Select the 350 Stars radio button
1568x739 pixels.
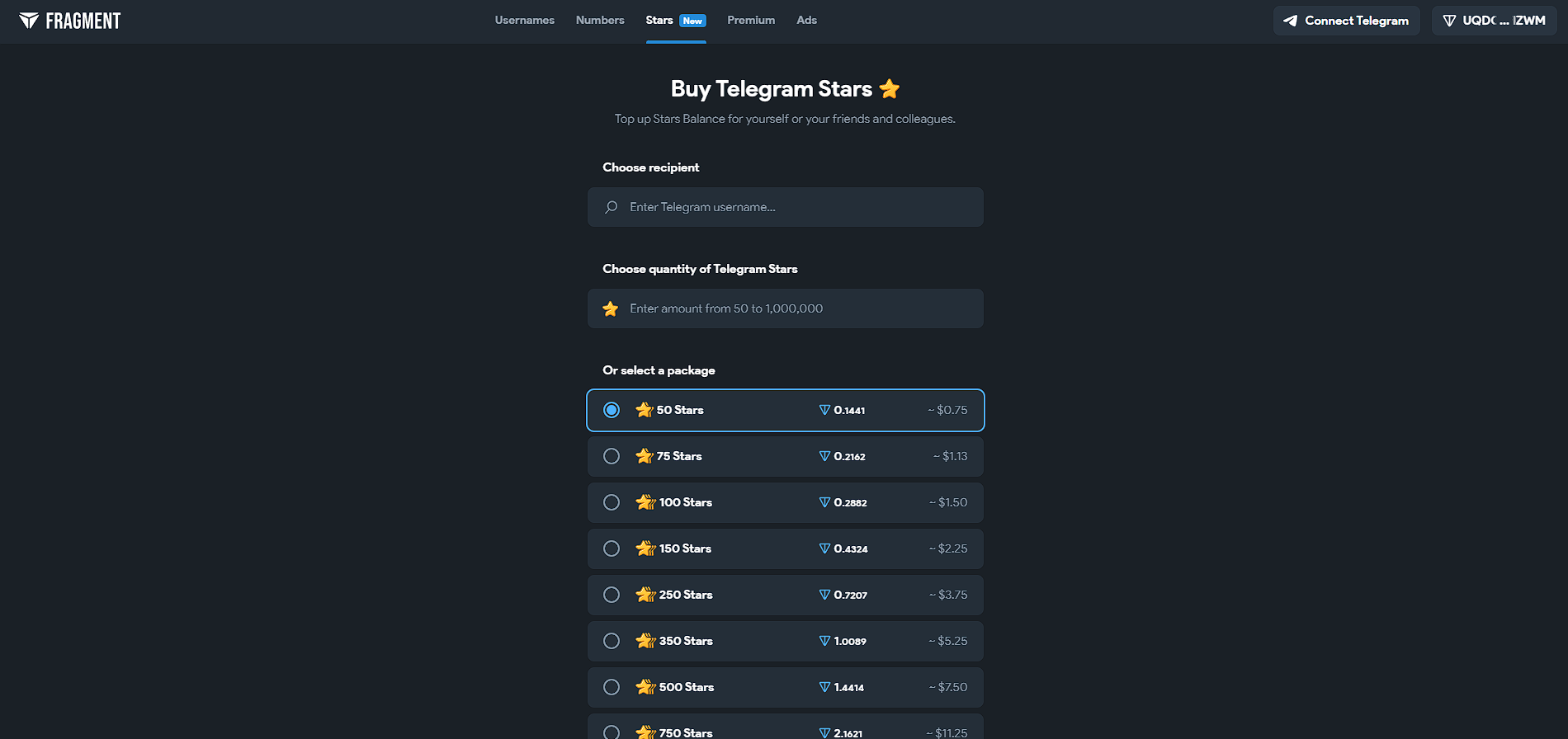point(612,641)
